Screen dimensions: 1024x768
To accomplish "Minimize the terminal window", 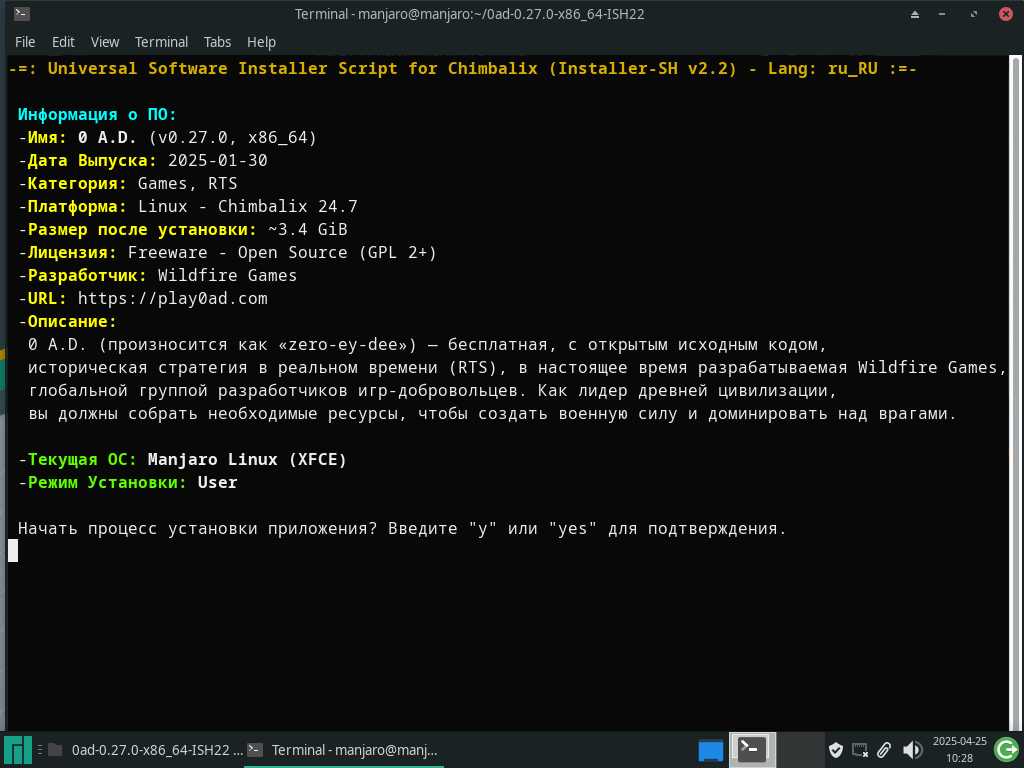I will click(x=942, y=14).
